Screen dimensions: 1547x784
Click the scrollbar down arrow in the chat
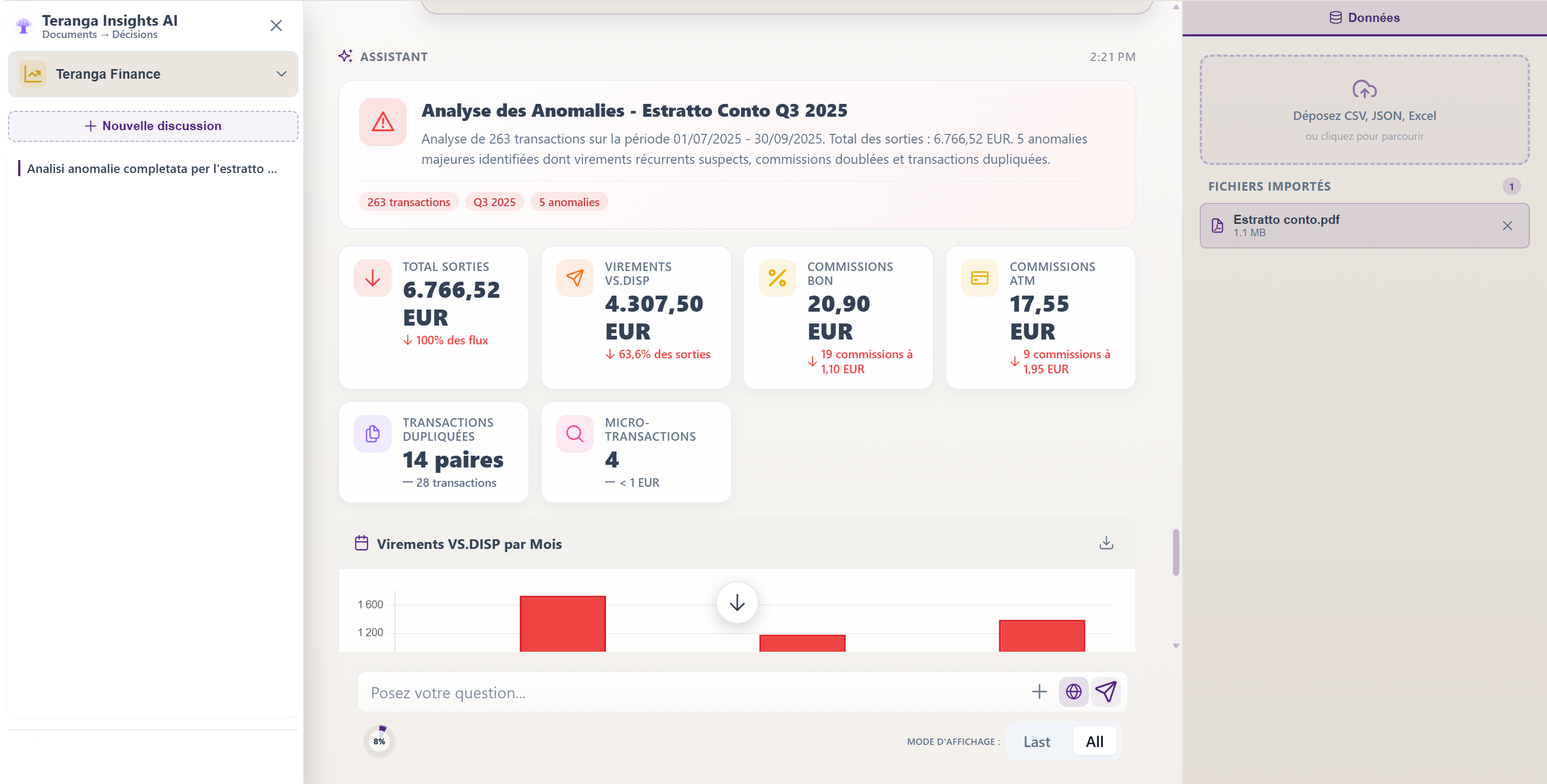tap(1176, 646)
